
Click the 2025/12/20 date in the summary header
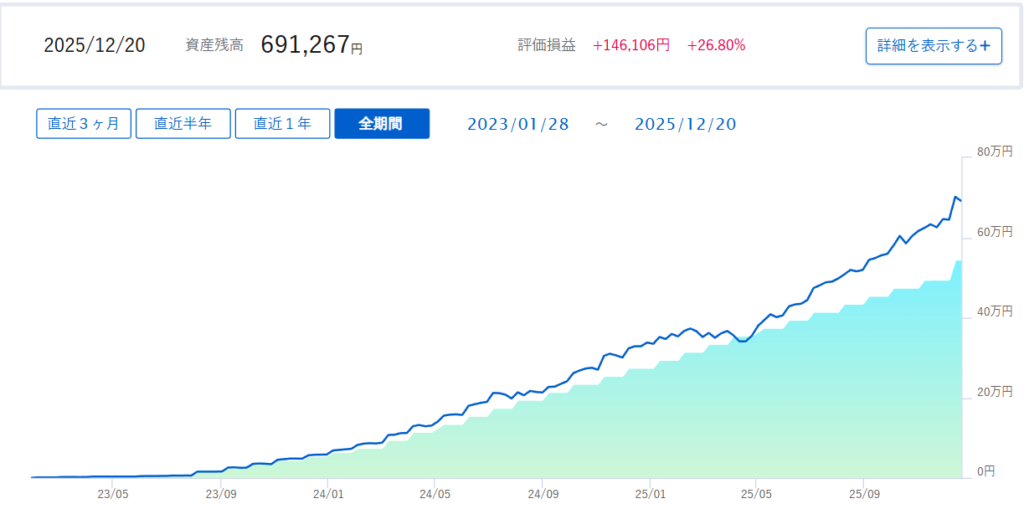tap(94, 46)
